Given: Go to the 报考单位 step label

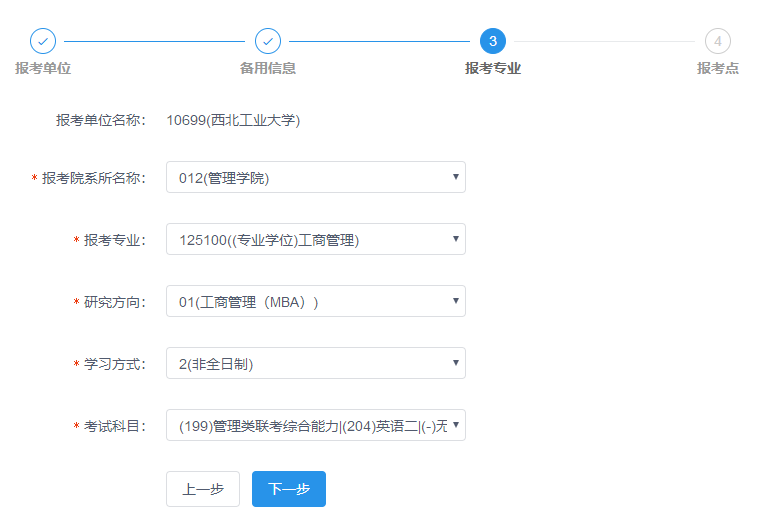Looking at the screenshot, I should click(x=43, y=68).
